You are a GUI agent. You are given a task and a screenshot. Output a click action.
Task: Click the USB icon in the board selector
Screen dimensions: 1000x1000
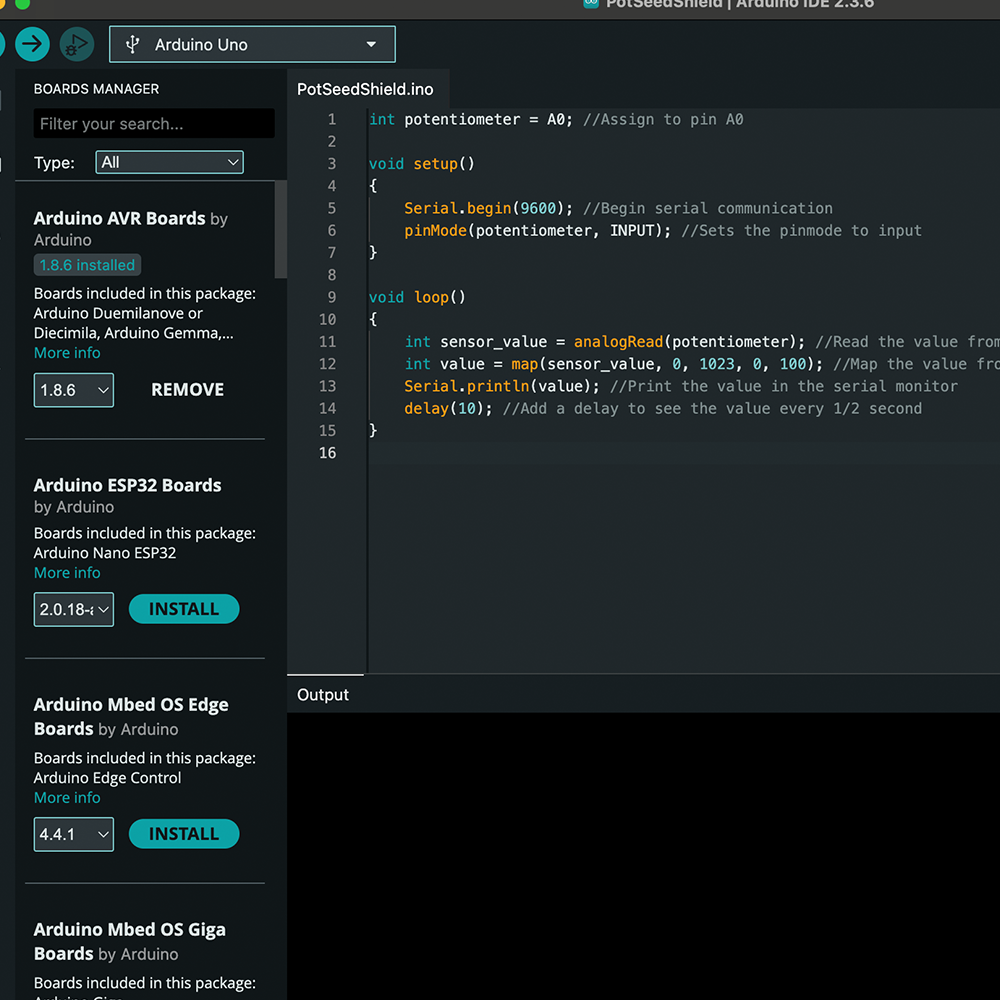[131, 44]
